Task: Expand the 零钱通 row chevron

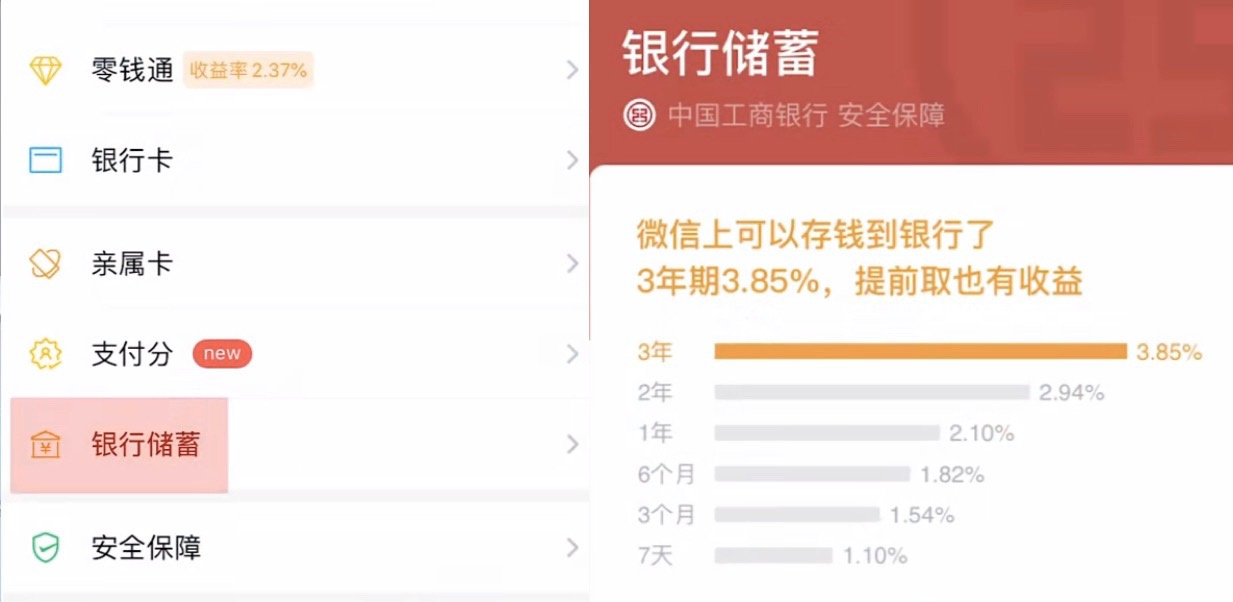Action: point(572,70)
